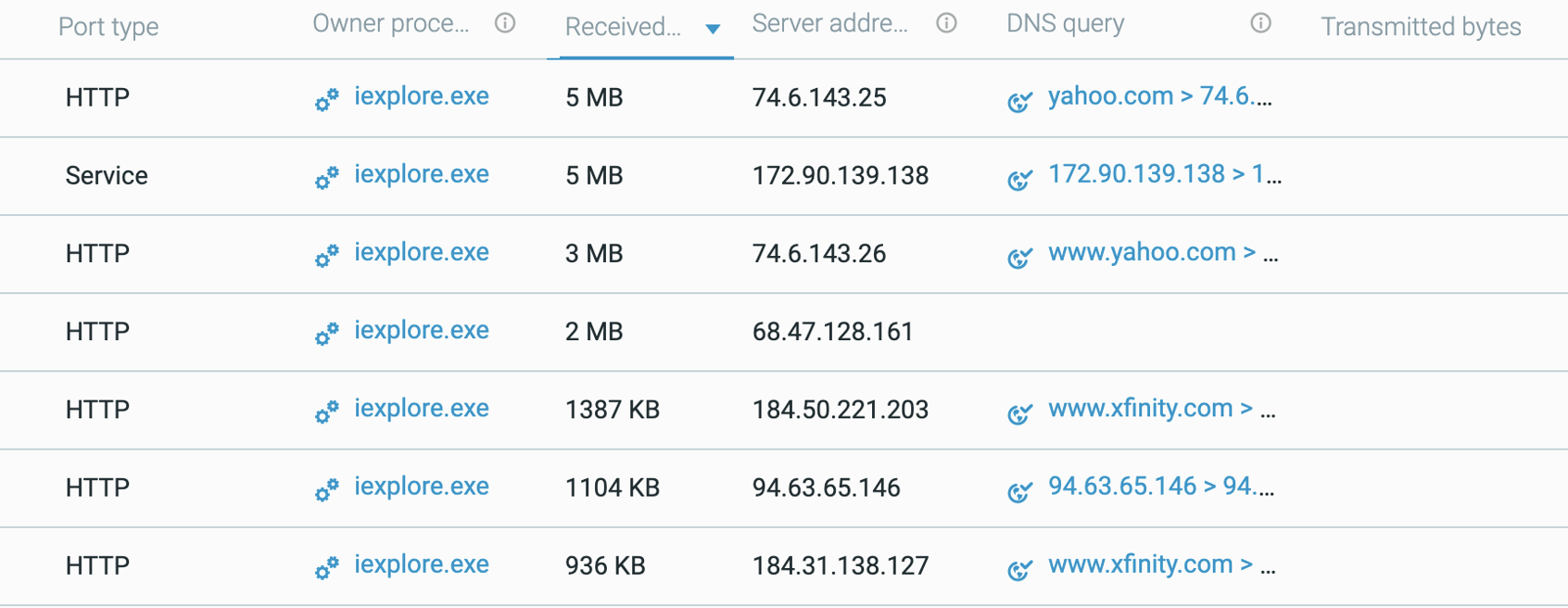Click the Server address column header
Screen dimensions: 1568x608
click(829, 24)
